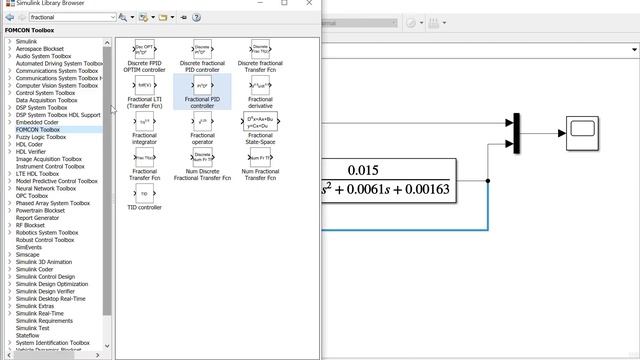This screenshot has width=640, height=360.
Task: Open the search history dropdown
Action: click(113, 17)
